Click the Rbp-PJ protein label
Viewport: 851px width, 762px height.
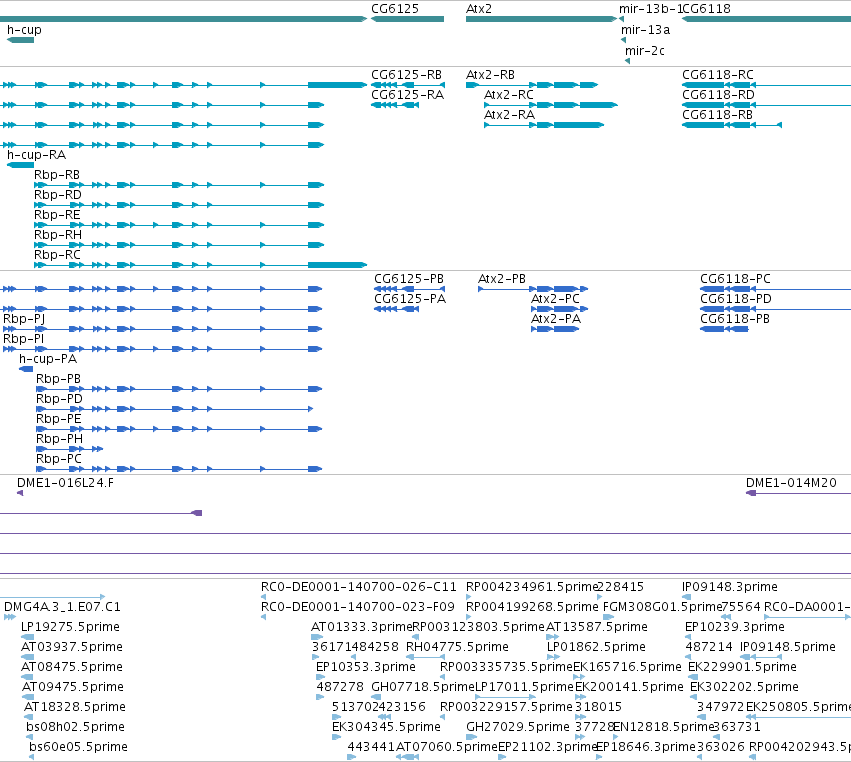[x=24, y=319]
